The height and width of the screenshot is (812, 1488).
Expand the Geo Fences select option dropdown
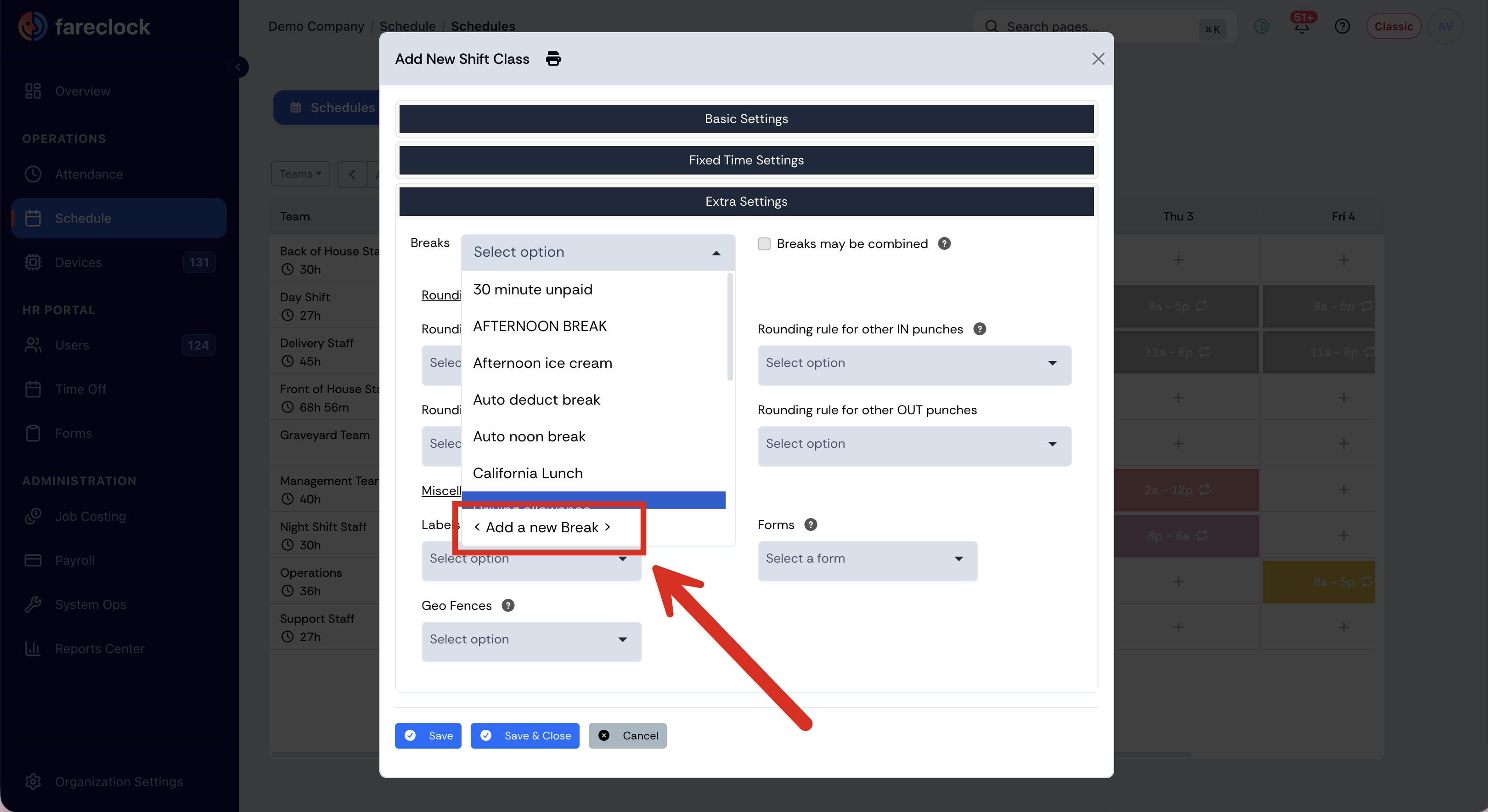point(531,640)
